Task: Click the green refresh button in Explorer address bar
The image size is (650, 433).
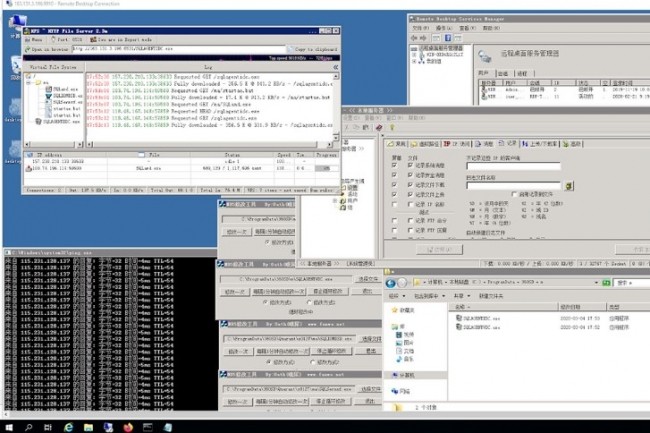Action: [x=606, y=283]
